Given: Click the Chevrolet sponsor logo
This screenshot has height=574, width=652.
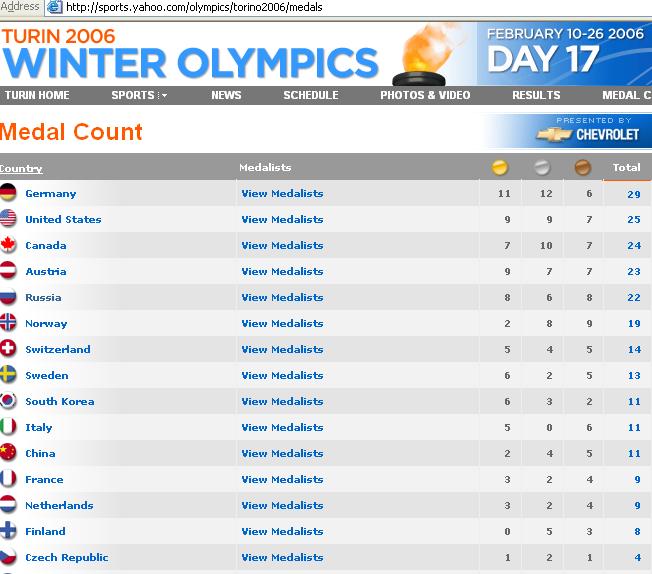Looking at the screenshot, I should [x=587, y=134].
